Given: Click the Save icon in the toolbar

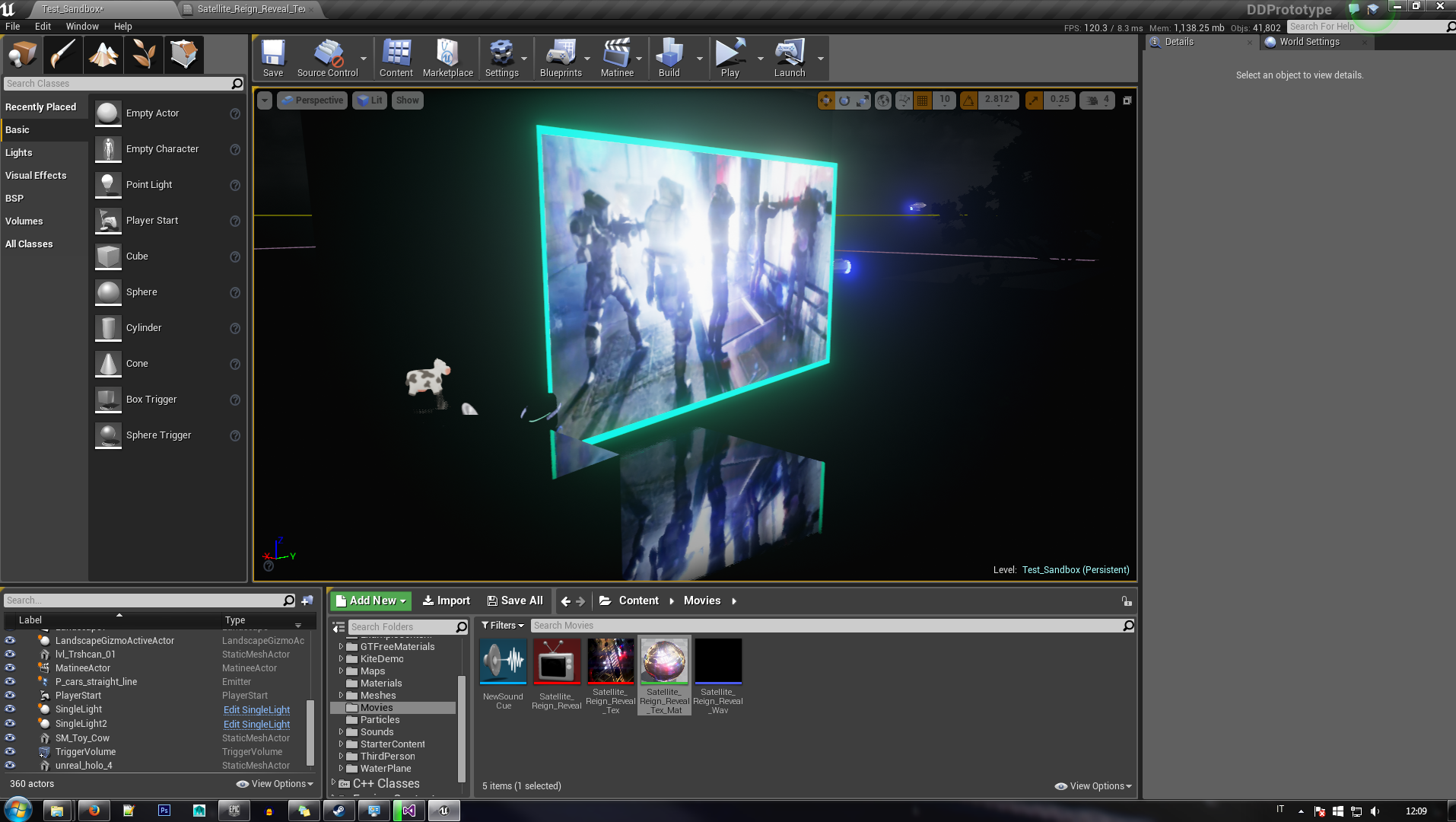Looking at the screenshot, I should tap(272, 58).
